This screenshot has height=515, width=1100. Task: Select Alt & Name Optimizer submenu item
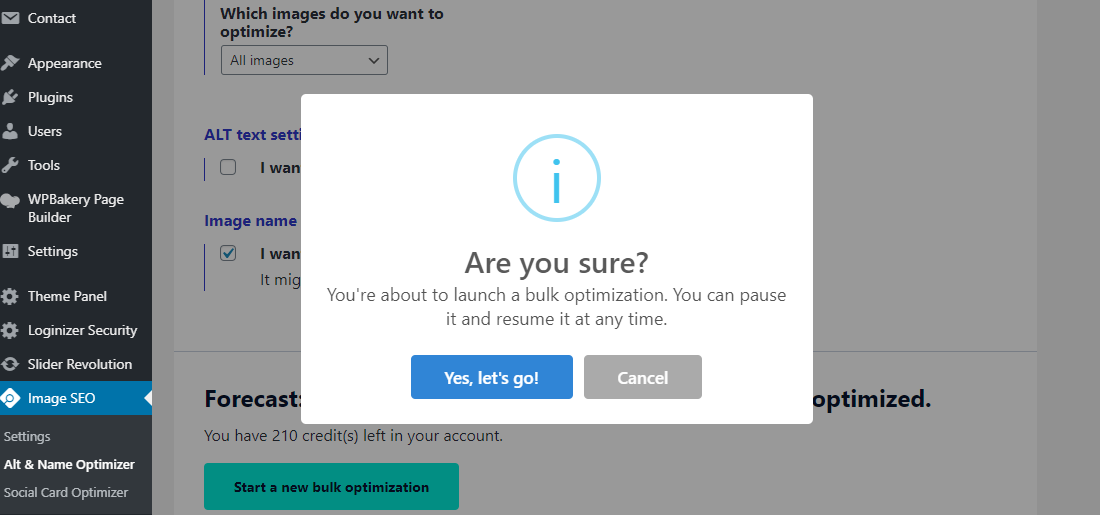[69, 464]
